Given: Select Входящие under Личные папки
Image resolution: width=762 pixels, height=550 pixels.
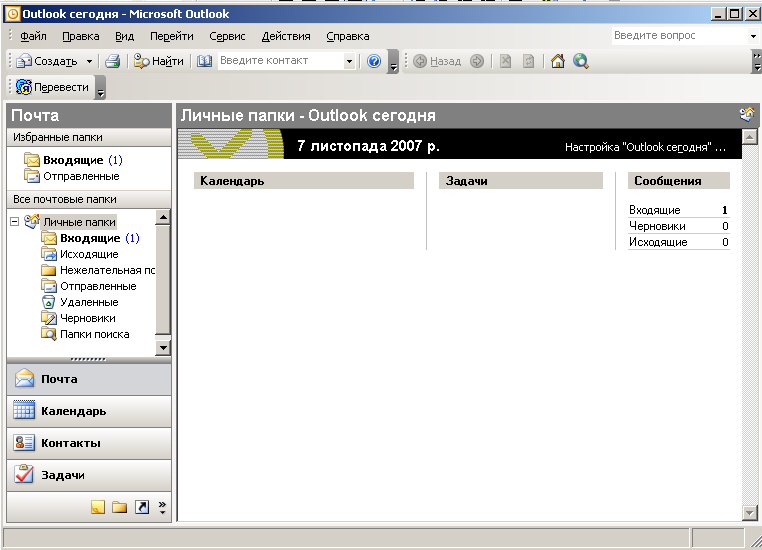Looking at the screenshot, I should pyautogui.click(x=90, y=238).
